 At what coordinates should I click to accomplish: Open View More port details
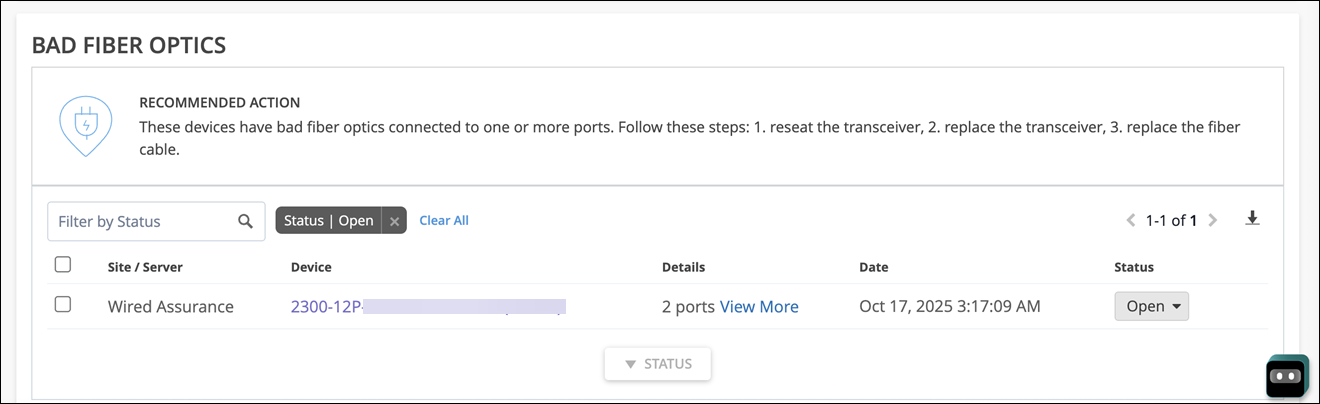(759, 307)
